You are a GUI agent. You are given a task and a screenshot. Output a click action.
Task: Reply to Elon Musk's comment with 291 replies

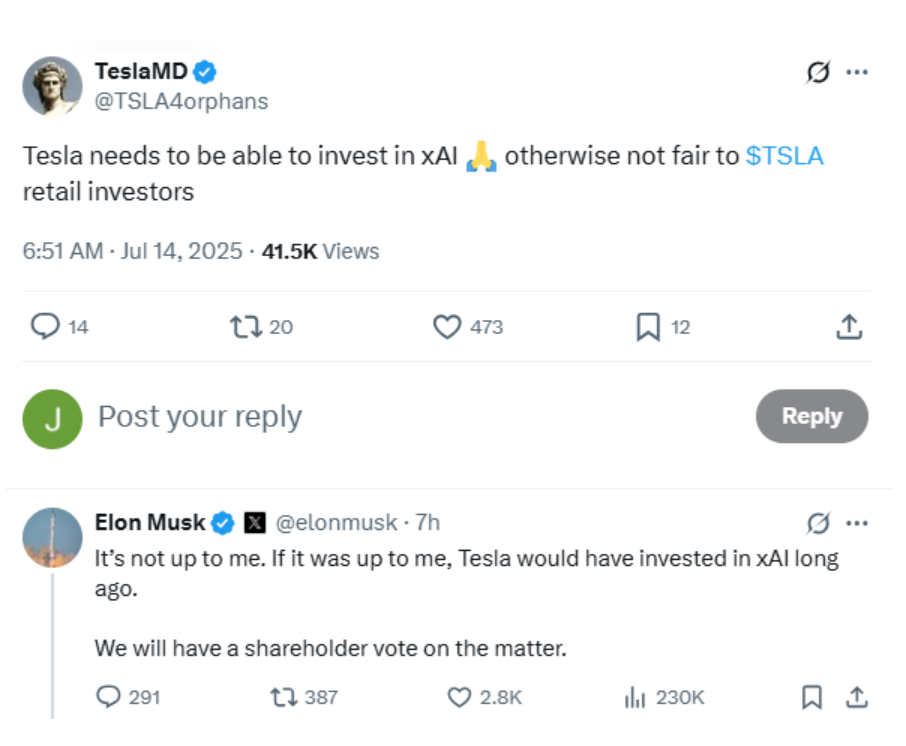tap(108, 697)
